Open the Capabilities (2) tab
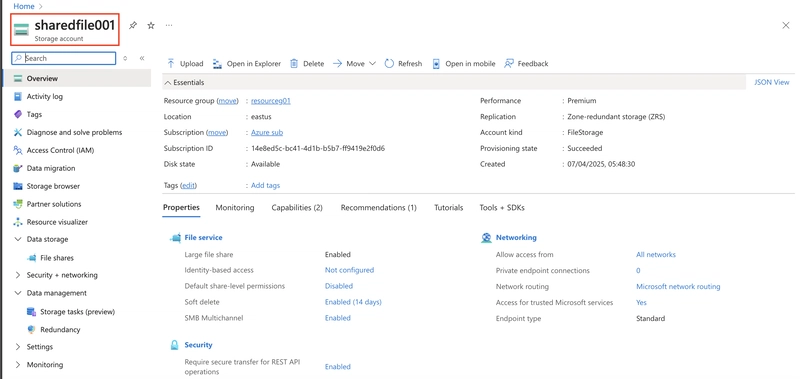The image size is (800, 379). 297,208
